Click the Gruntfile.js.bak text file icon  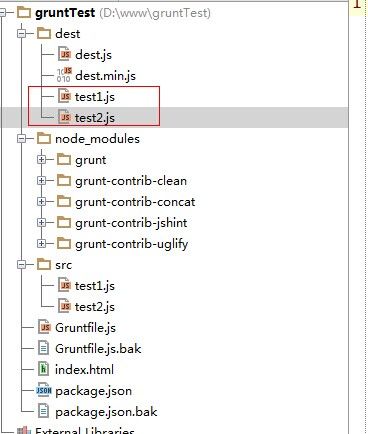(44, 348)
